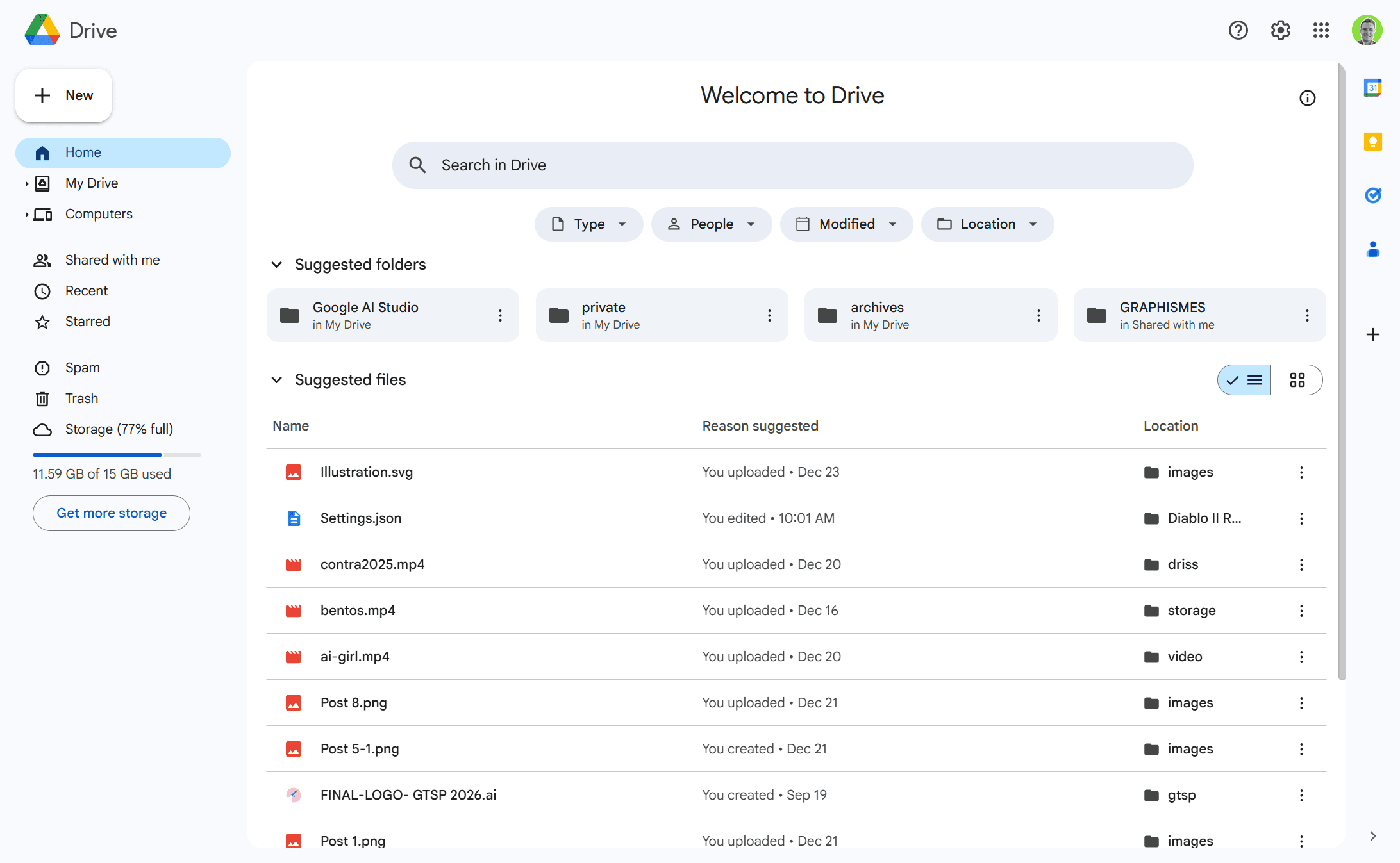Open the Type filter dropdown

(588, 224)
